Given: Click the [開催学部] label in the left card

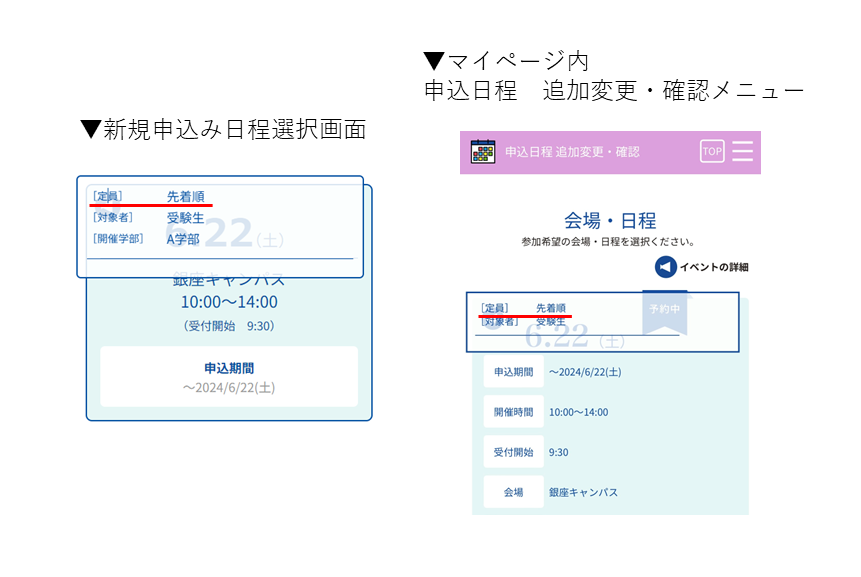Looking at the screenshot, I should click(118, 239).
